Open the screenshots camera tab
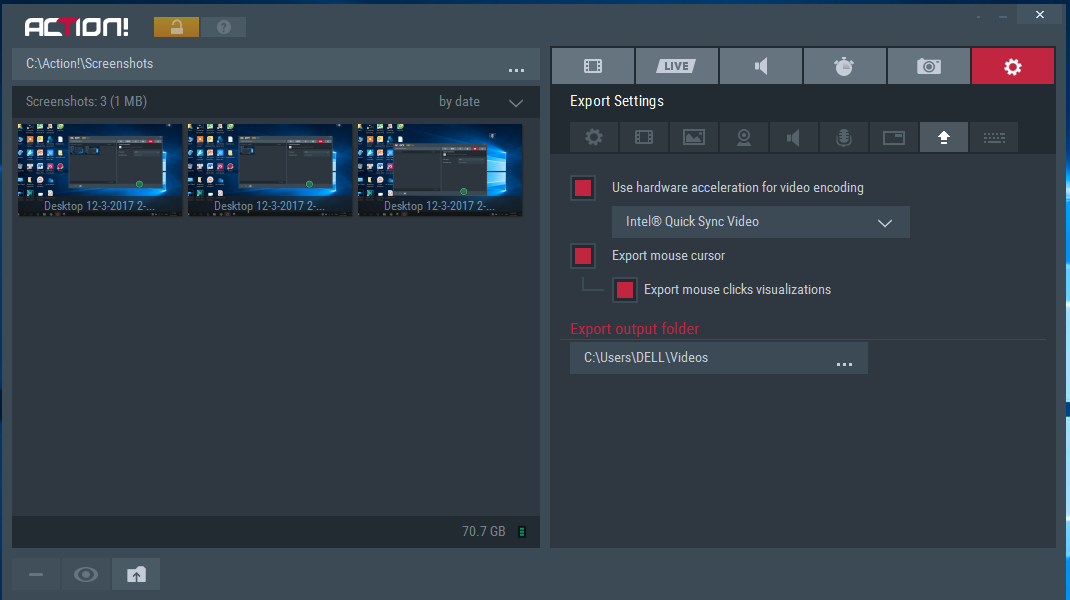Viewport: 1070px width, 600px height. click(929, 66)
